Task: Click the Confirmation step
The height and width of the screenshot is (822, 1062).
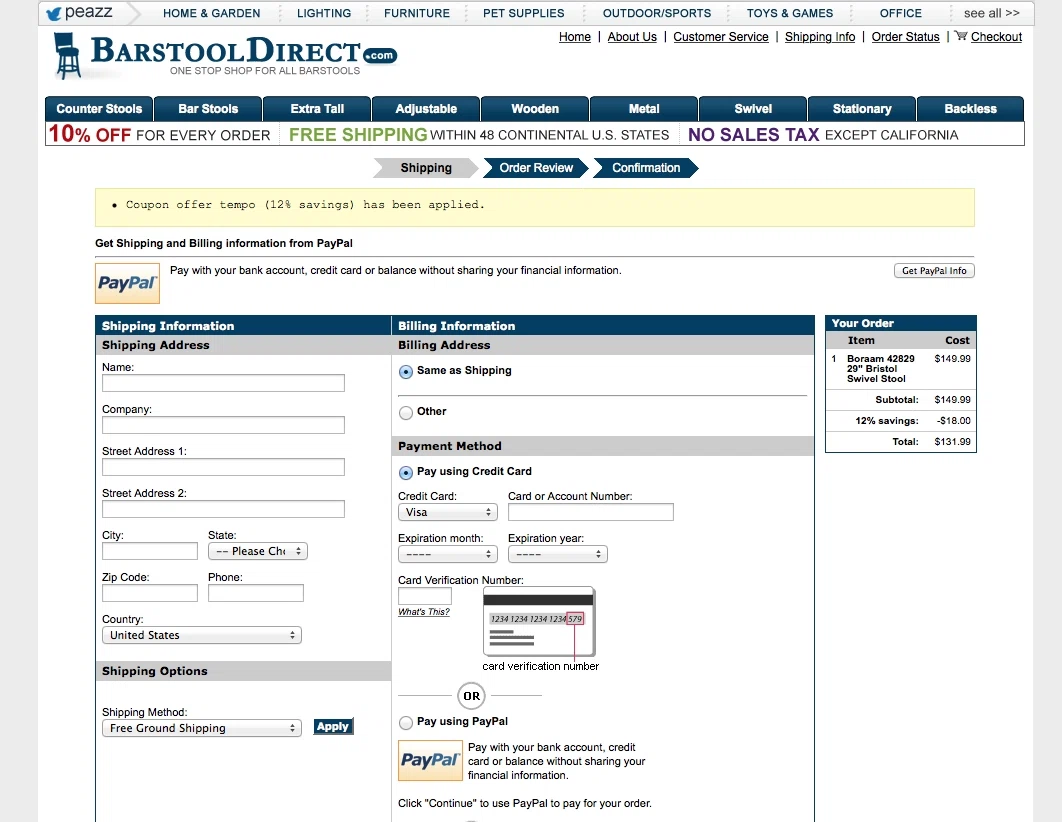Action: tap(646, 168)
